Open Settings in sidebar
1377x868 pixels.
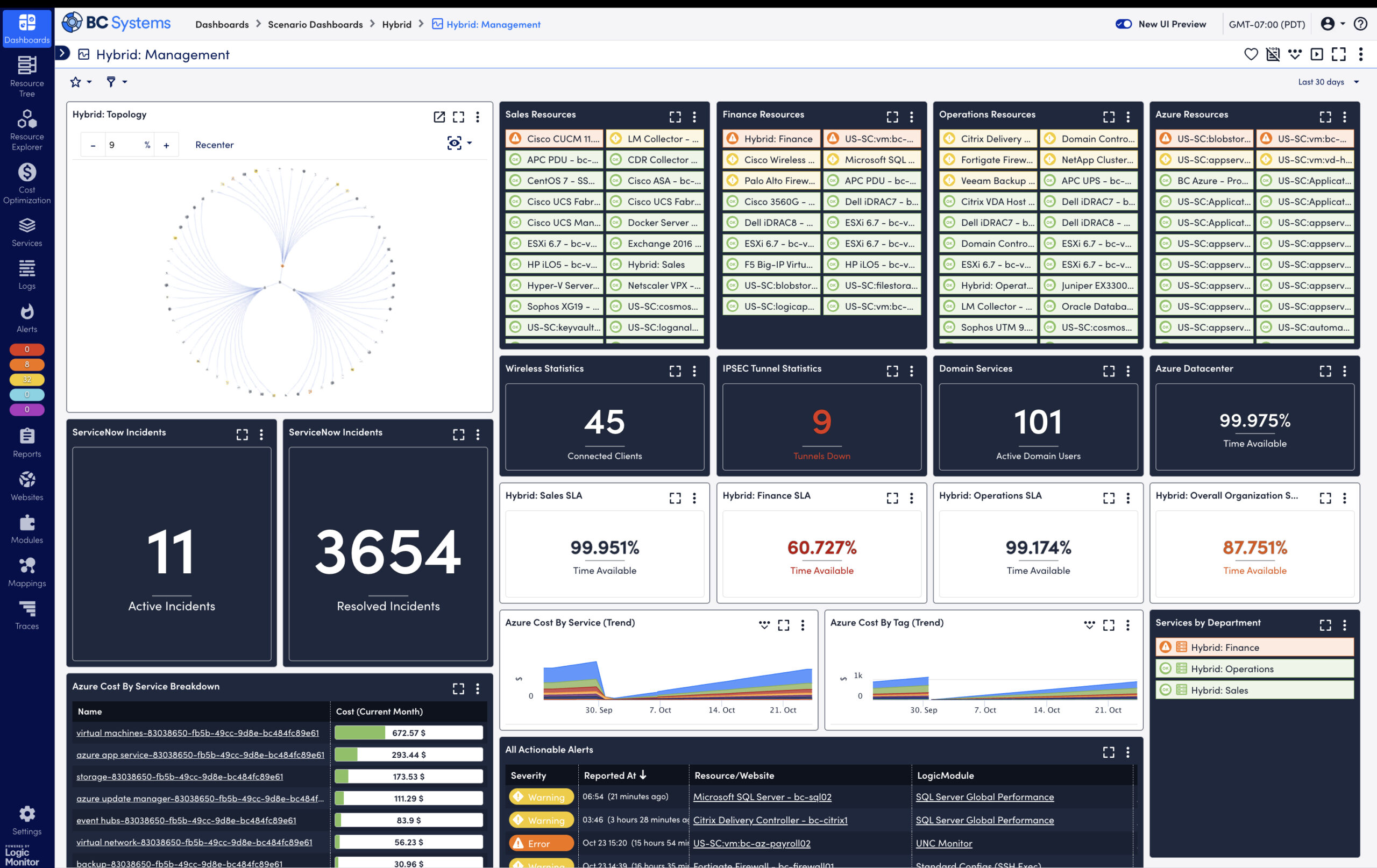27,821
